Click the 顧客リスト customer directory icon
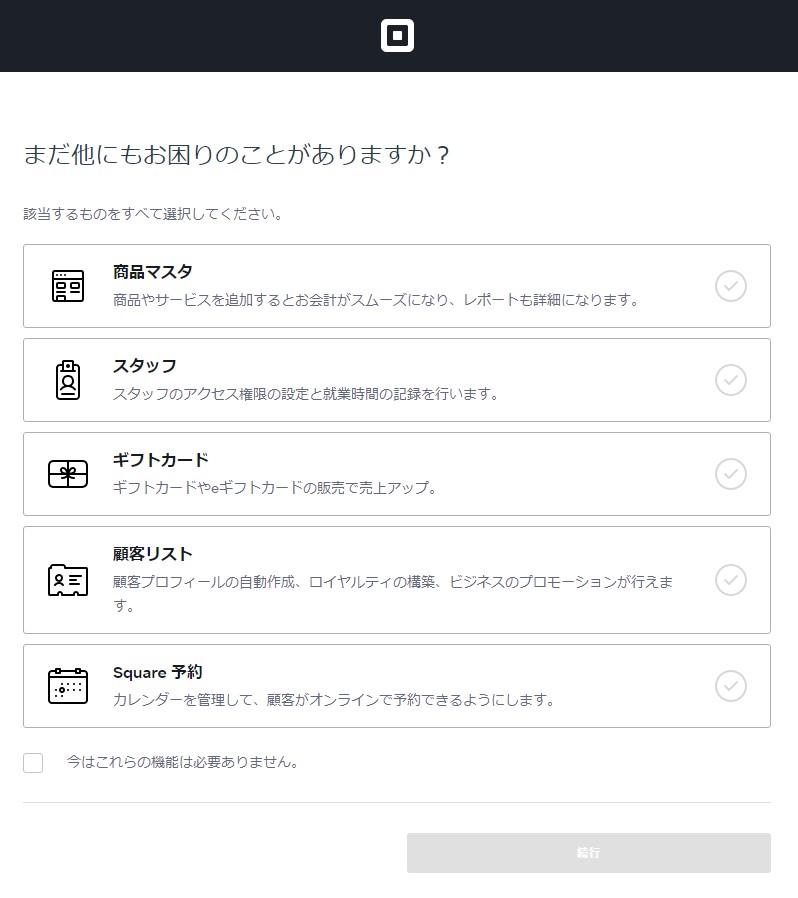798x898 pixels. [x=68, y=580]
